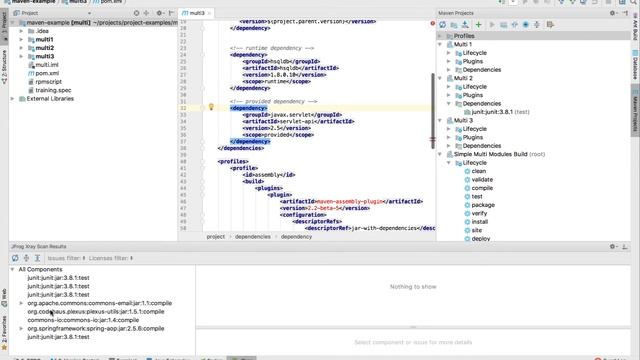Select the install lifecycle goal
The image size is (640, 360).
click(476, 222)
